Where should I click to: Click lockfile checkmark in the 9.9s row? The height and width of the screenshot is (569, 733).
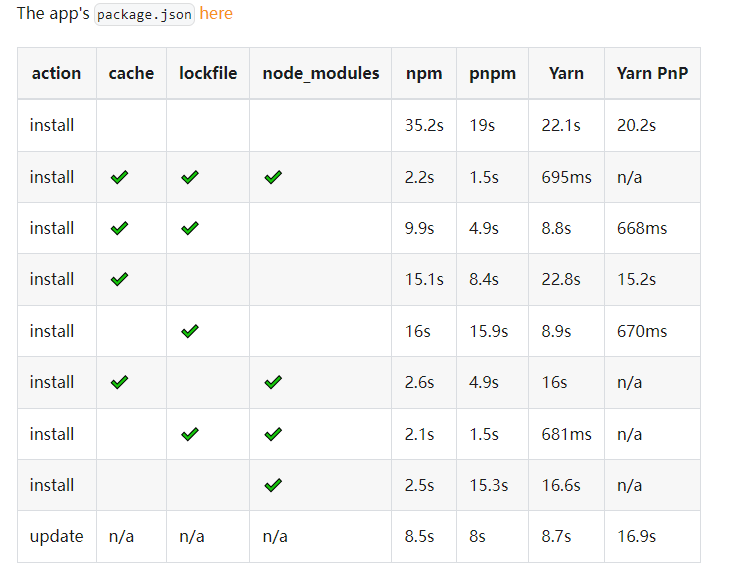(190, 228)
